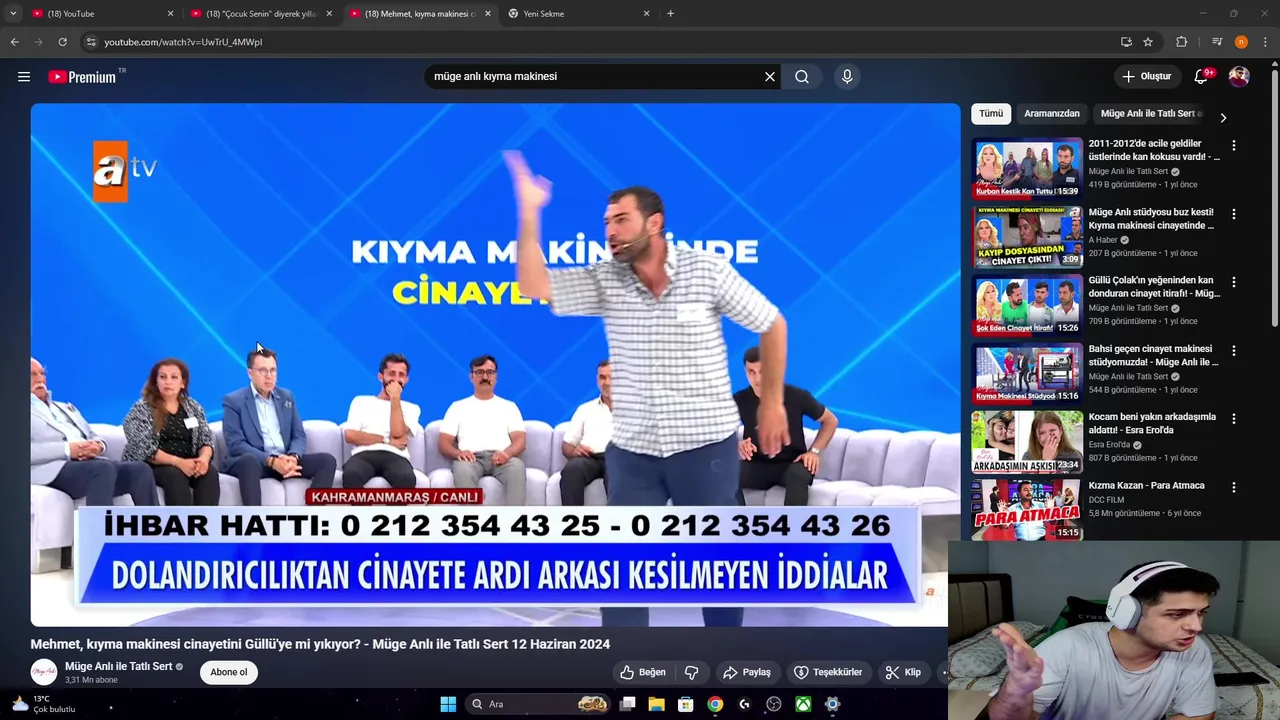
Task: Pause the video by clicking the player
Action: 495,365
